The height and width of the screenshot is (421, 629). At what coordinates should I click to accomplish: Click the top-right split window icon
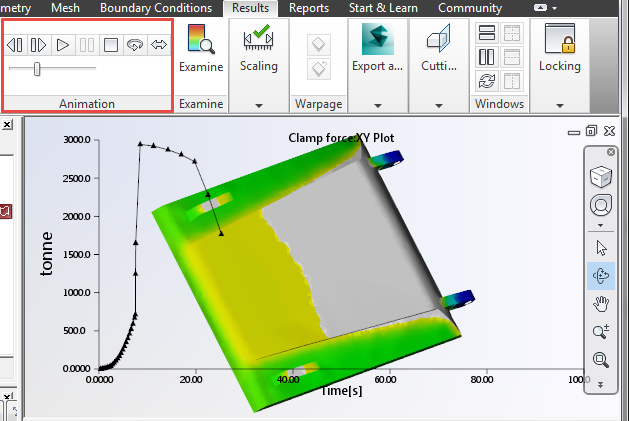tap(512, 33)
